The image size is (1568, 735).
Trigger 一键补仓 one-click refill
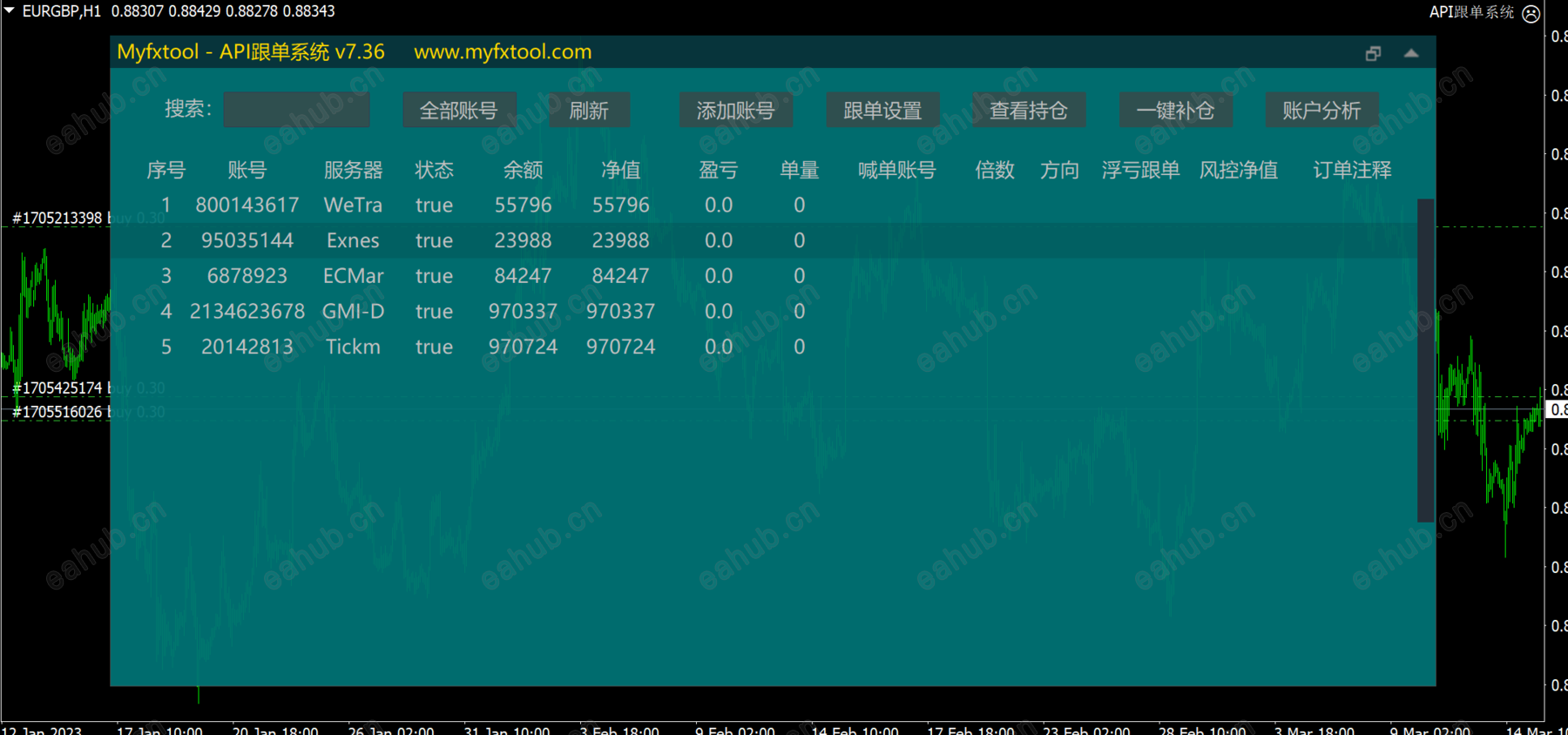[x=1175, y=110]
